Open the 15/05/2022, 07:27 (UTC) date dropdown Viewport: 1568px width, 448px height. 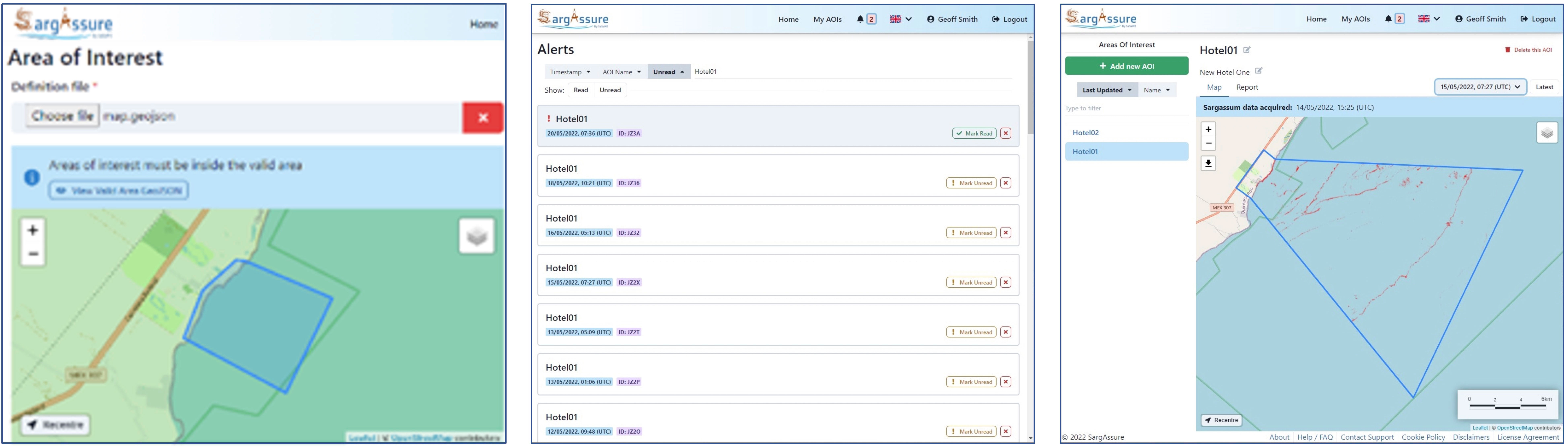tap(1480, 87)
